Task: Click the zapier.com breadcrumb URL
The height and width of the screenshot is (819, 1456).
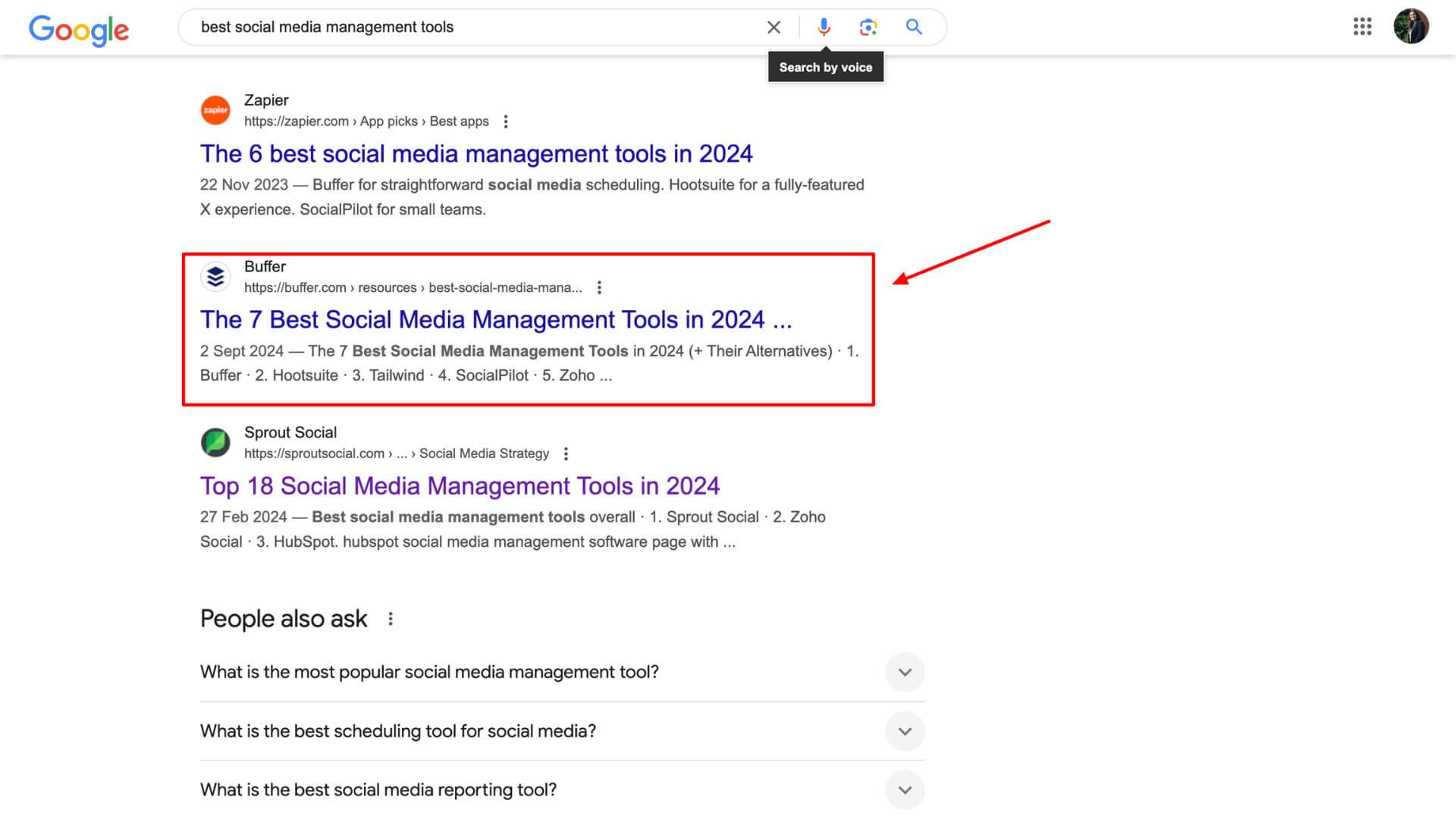Action: tap(366, 121)
